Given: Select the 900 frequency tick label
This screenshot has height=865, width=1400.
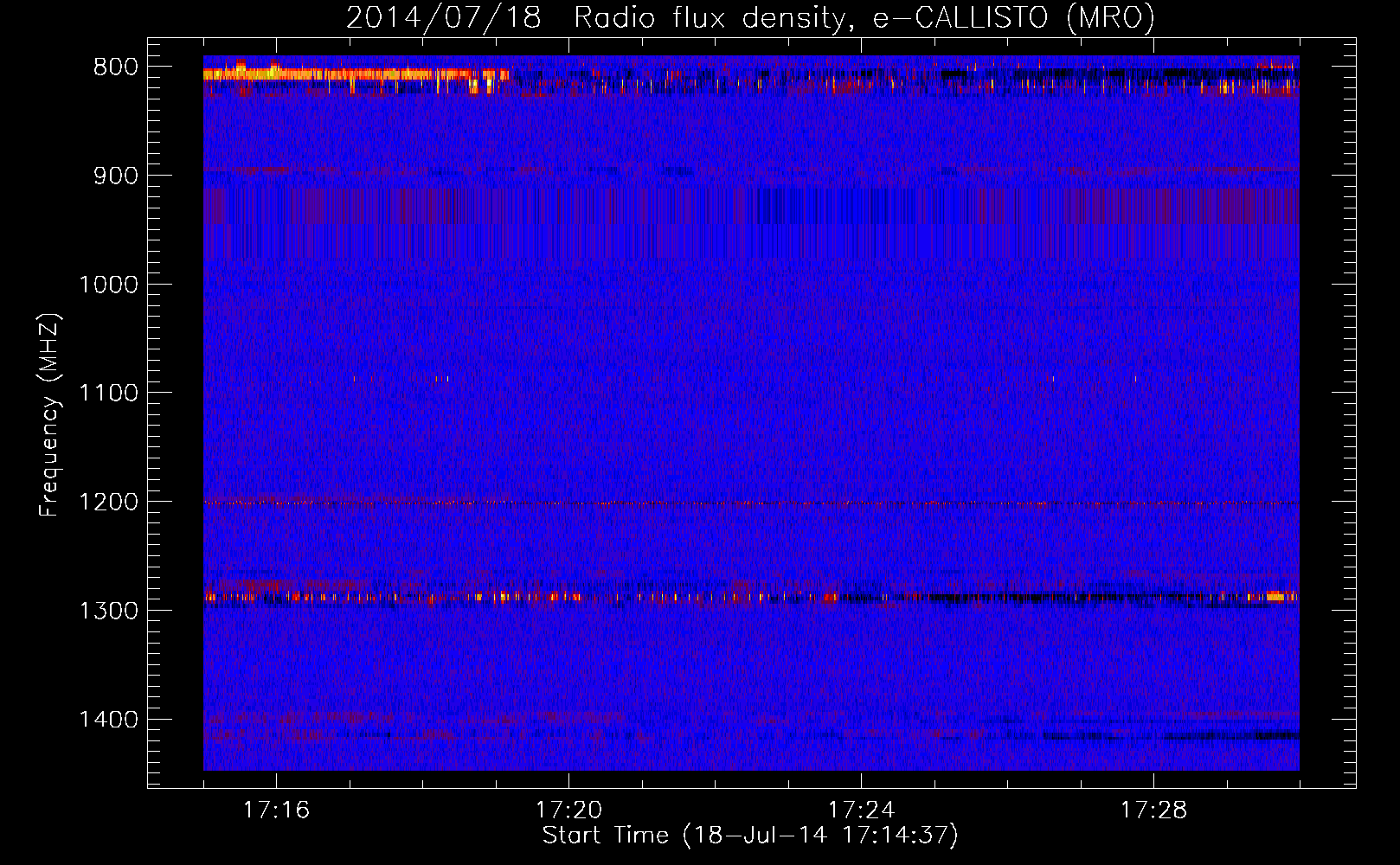Looking at the screenshot, I should click(116, 176).
